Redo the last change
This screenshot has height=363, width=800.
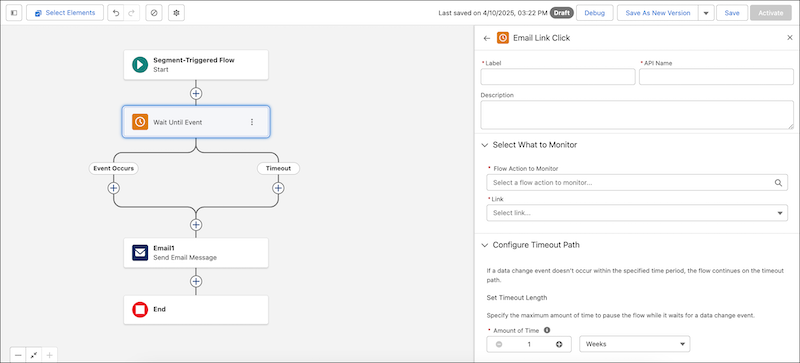pos(132,13)
